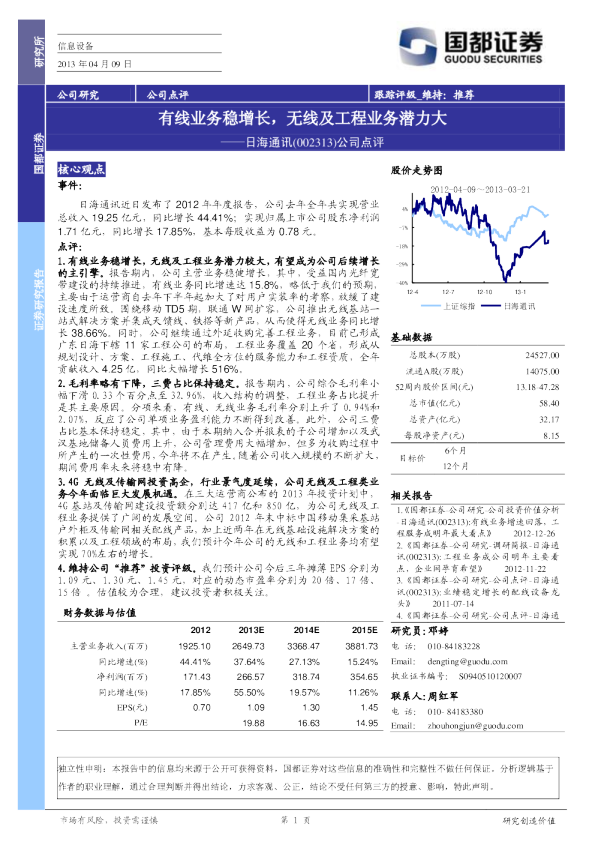Click the 总市值 value 58.40
Screen dimensions: 595x842
pos(549,403)
